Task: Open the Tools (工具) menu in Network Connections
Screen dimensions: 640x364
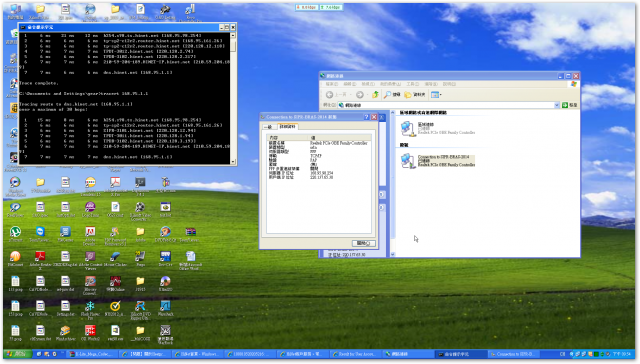Action: coord(412,84)
